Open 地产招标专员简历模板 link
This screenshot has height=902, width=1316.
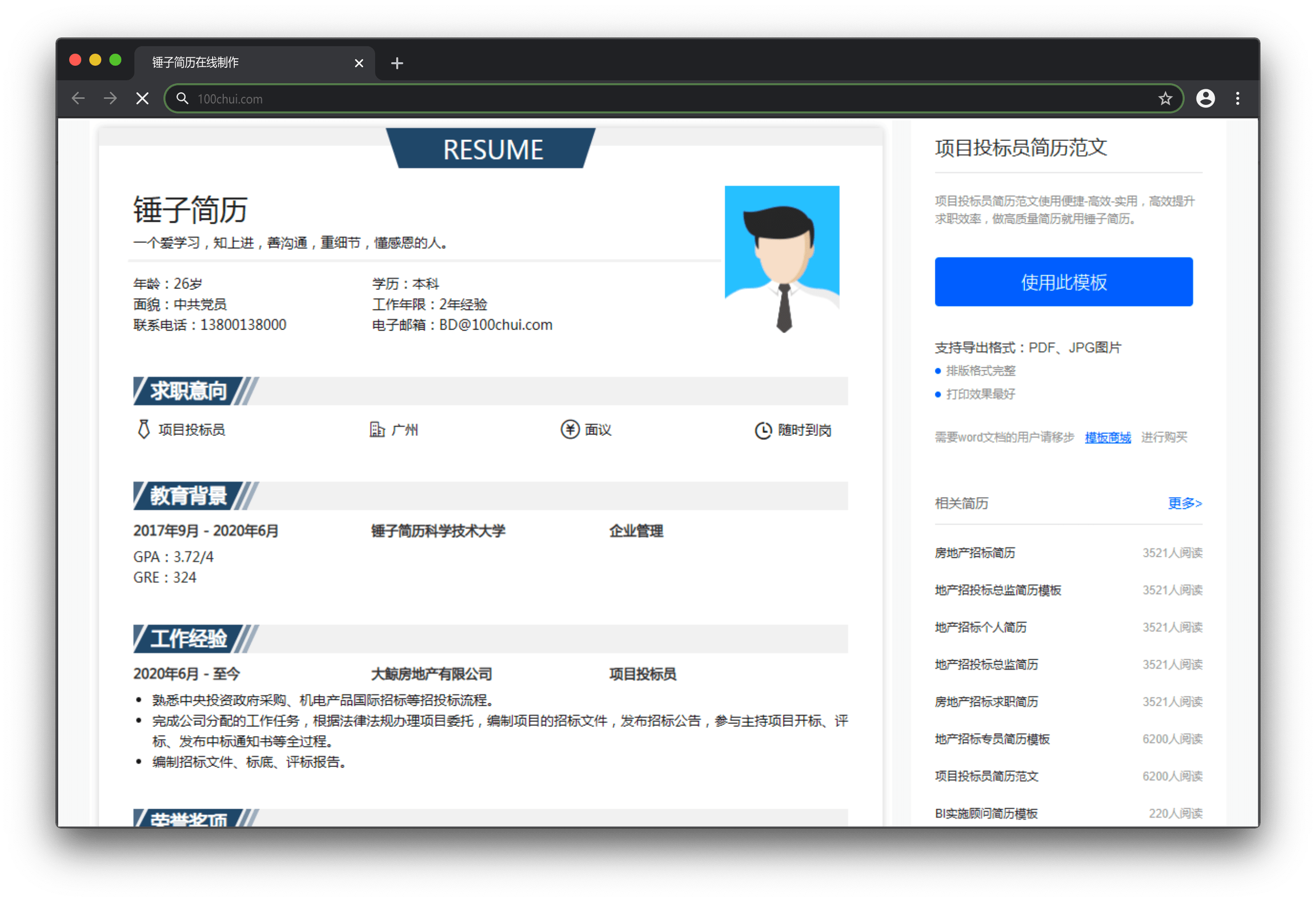coord(992,739)
